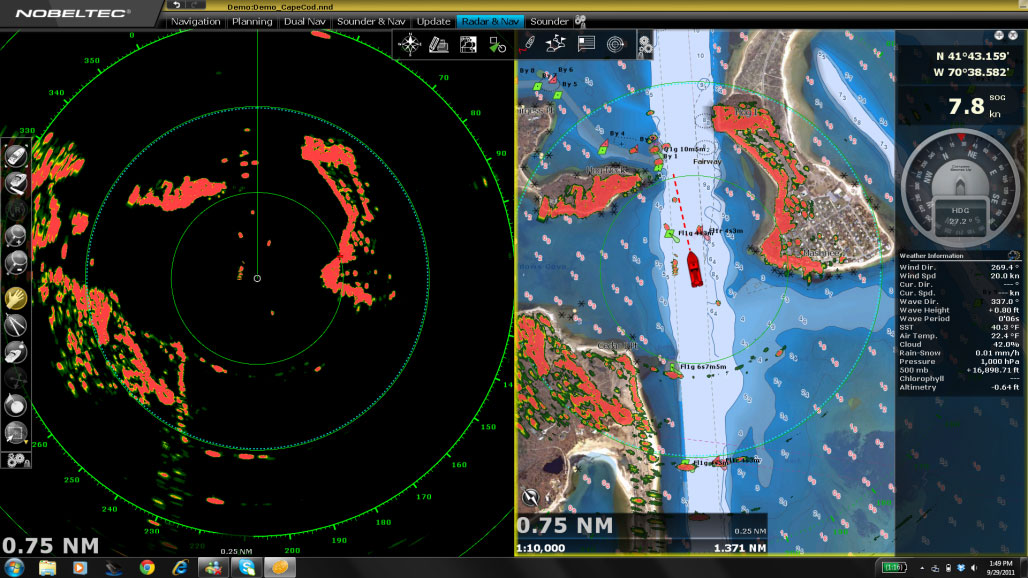This screenshot has width=1028, height=578.
Task: Click the Altimetry weather row
Action: click(960, 387)
